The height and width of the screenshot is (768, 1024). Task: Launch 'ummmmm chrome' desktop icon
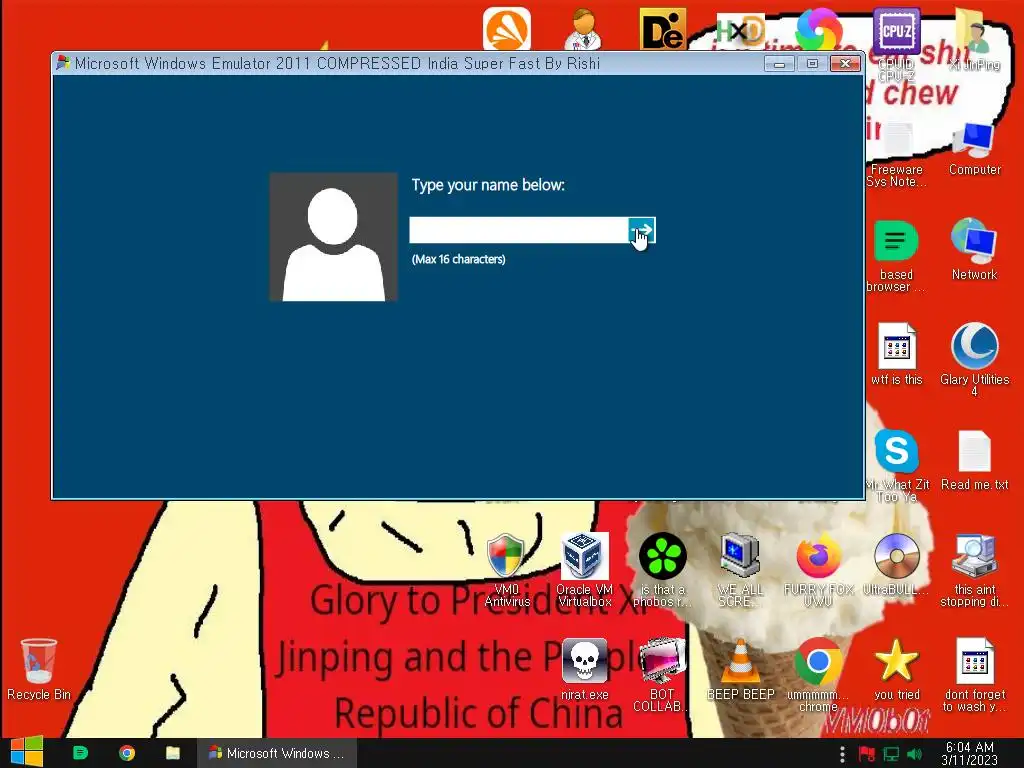pos(818,675)
